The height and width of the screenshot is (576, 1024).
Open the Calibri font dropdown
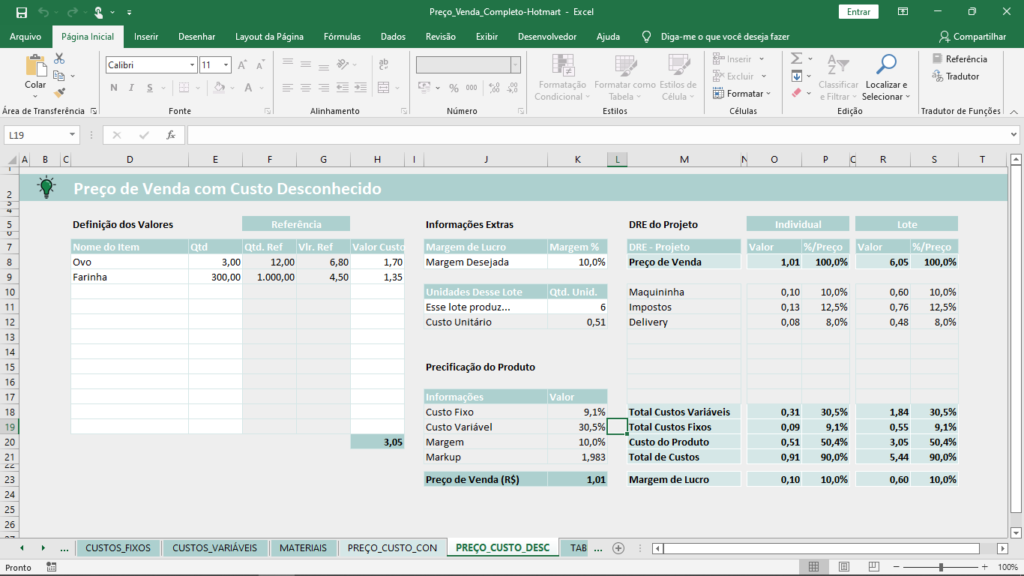(x=190, y=63)
